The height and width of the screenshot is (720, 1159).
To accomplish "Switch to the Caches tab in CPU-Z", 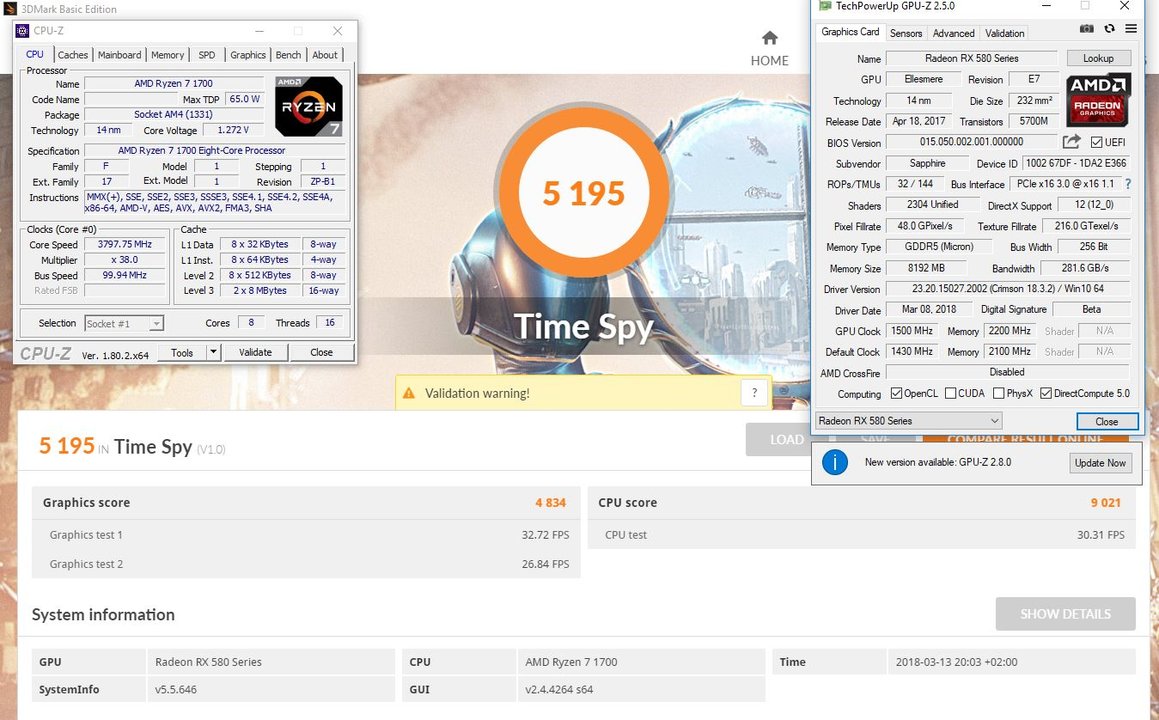I will click(x=72, y=55).
